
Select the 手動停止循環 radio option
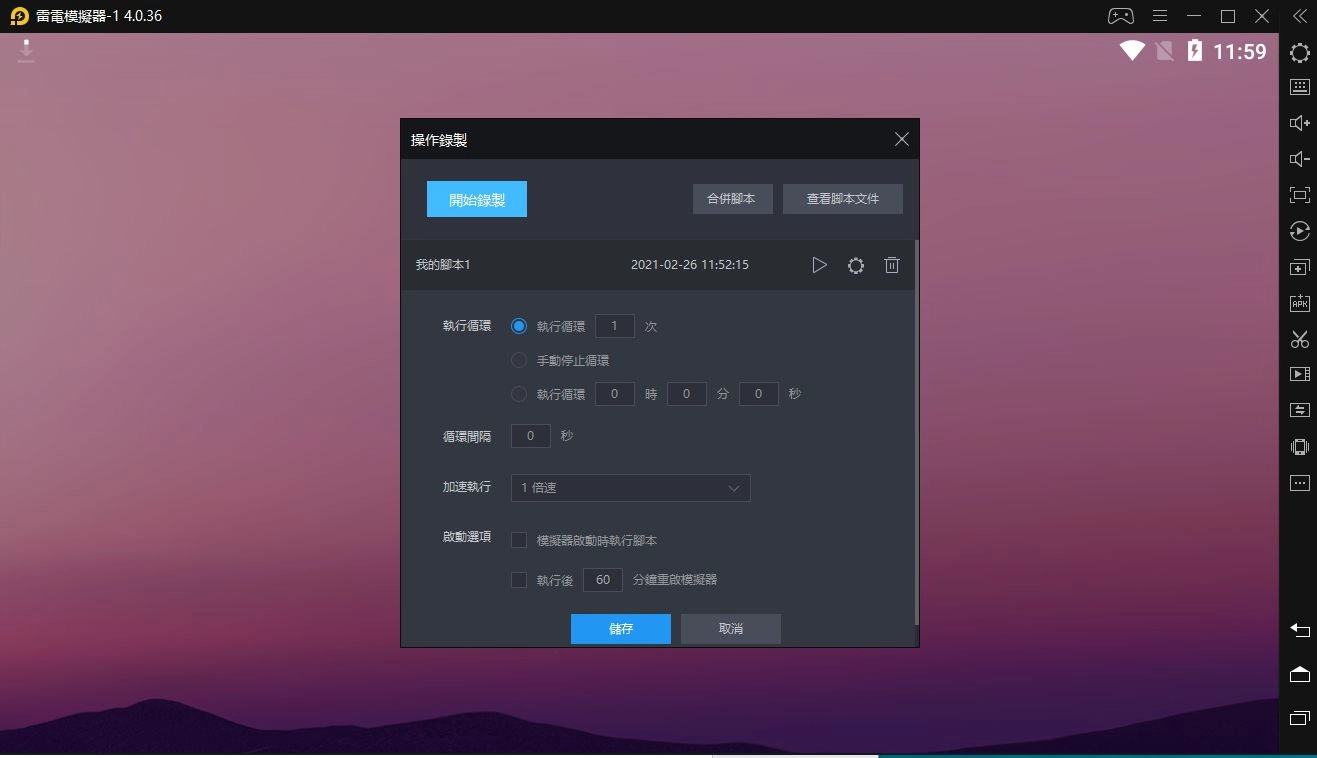(x=519, y=360)
